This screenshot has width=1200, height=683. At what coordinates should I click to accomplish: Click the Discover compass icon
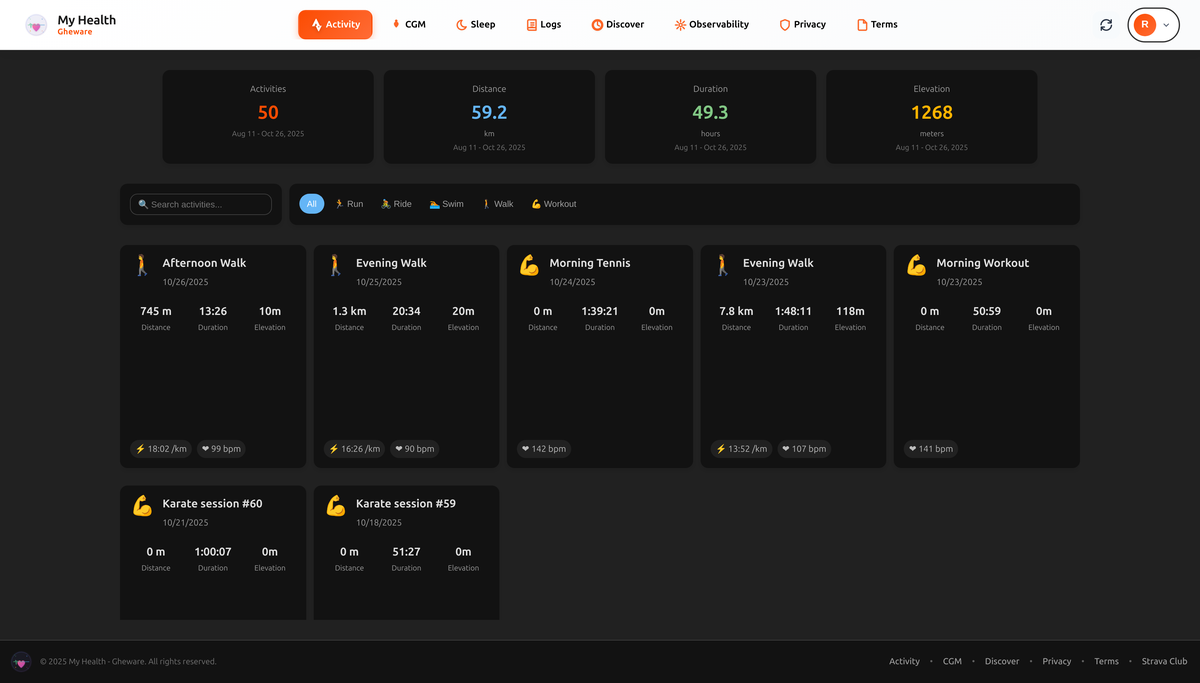tap(597, 24)
